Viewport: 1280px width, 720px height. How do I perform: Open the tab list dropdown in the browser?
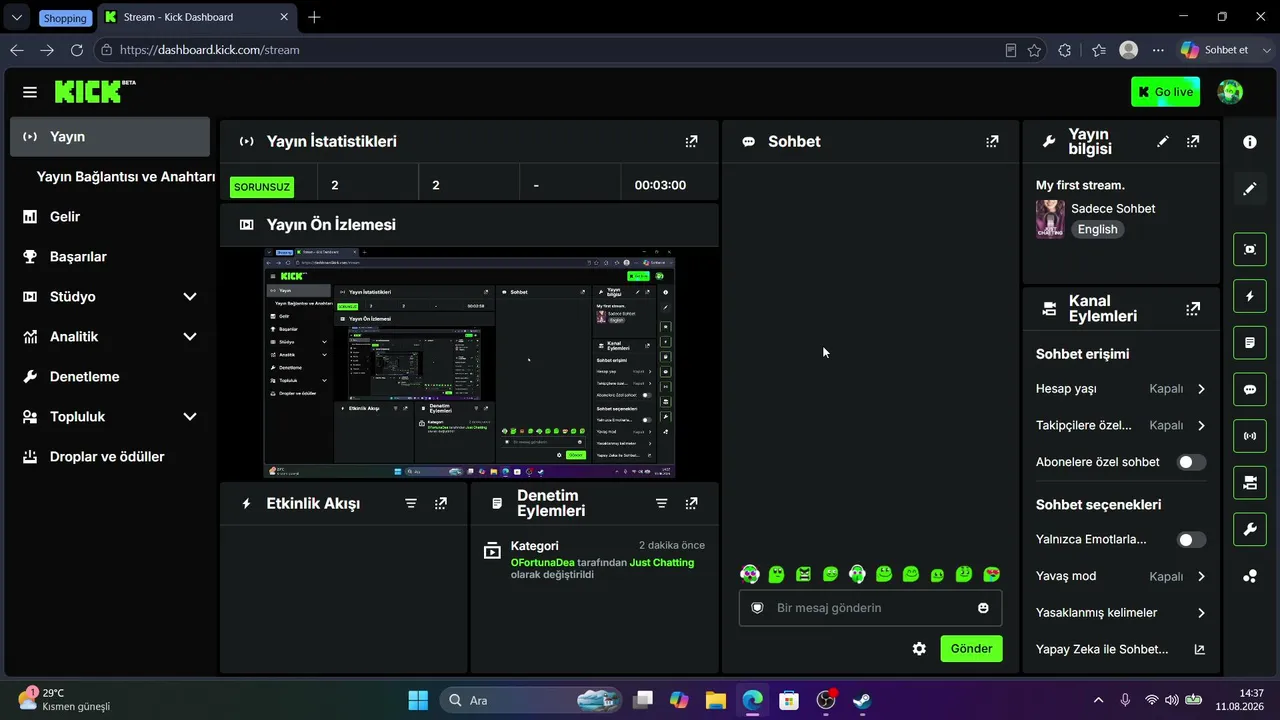click(x=16, y=17)
